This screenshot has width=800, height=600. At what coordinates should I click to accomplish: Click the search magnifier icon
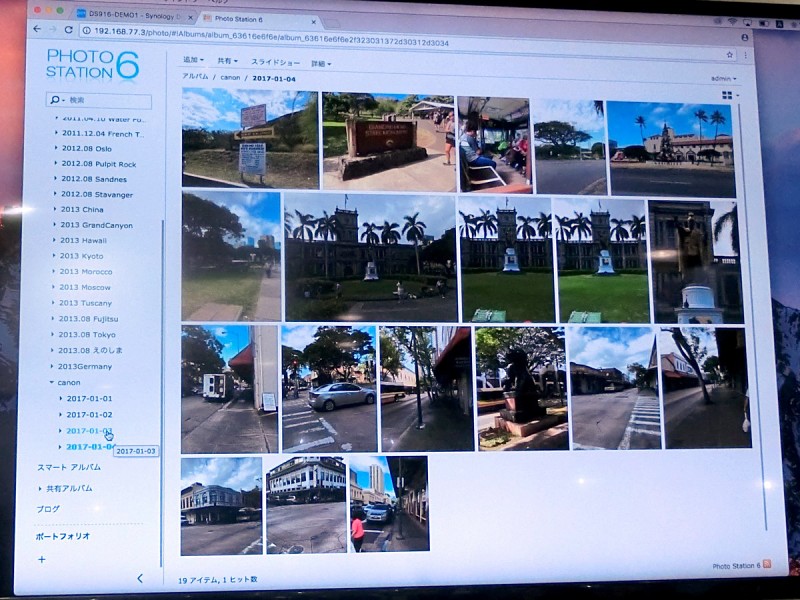coord(55,99)
